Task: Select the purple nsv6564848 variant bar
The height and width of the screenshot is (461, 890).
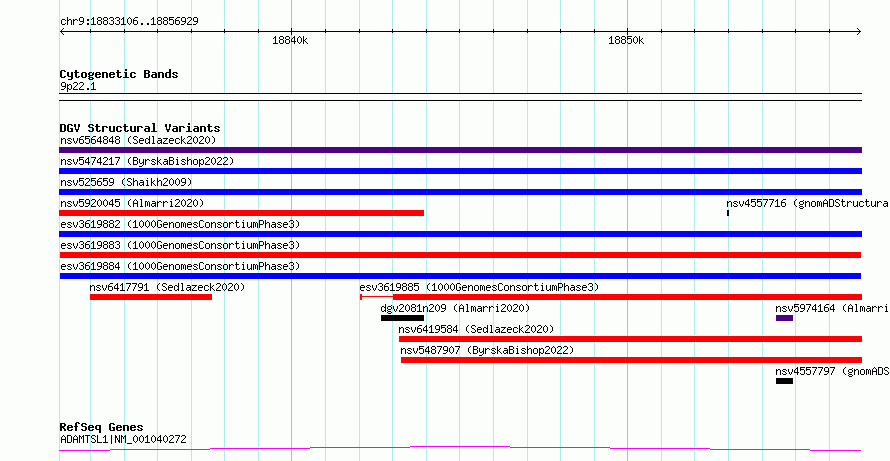Action: pyautogui.click(x=460, y=150)
